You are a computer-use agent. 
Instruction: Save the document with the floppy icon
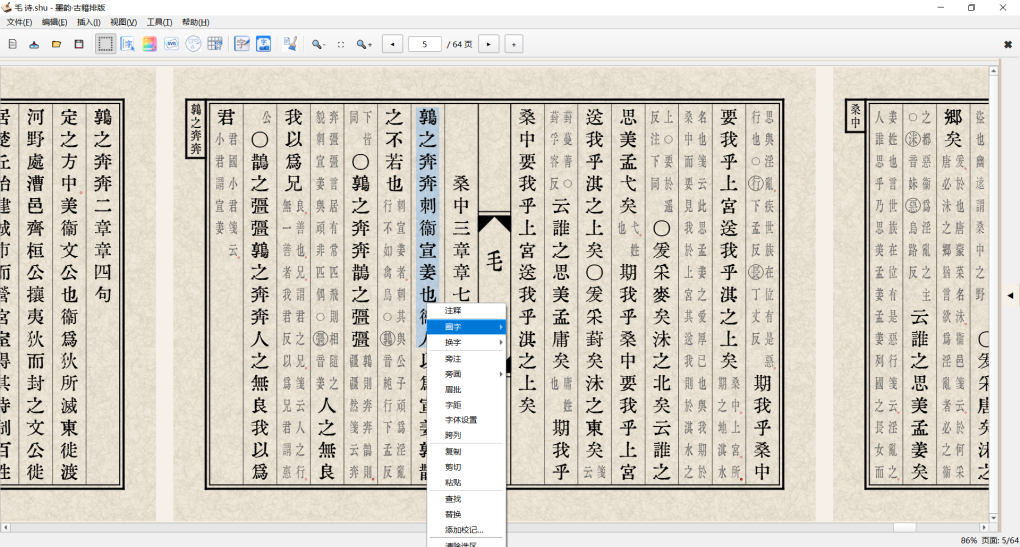[79, 44]
